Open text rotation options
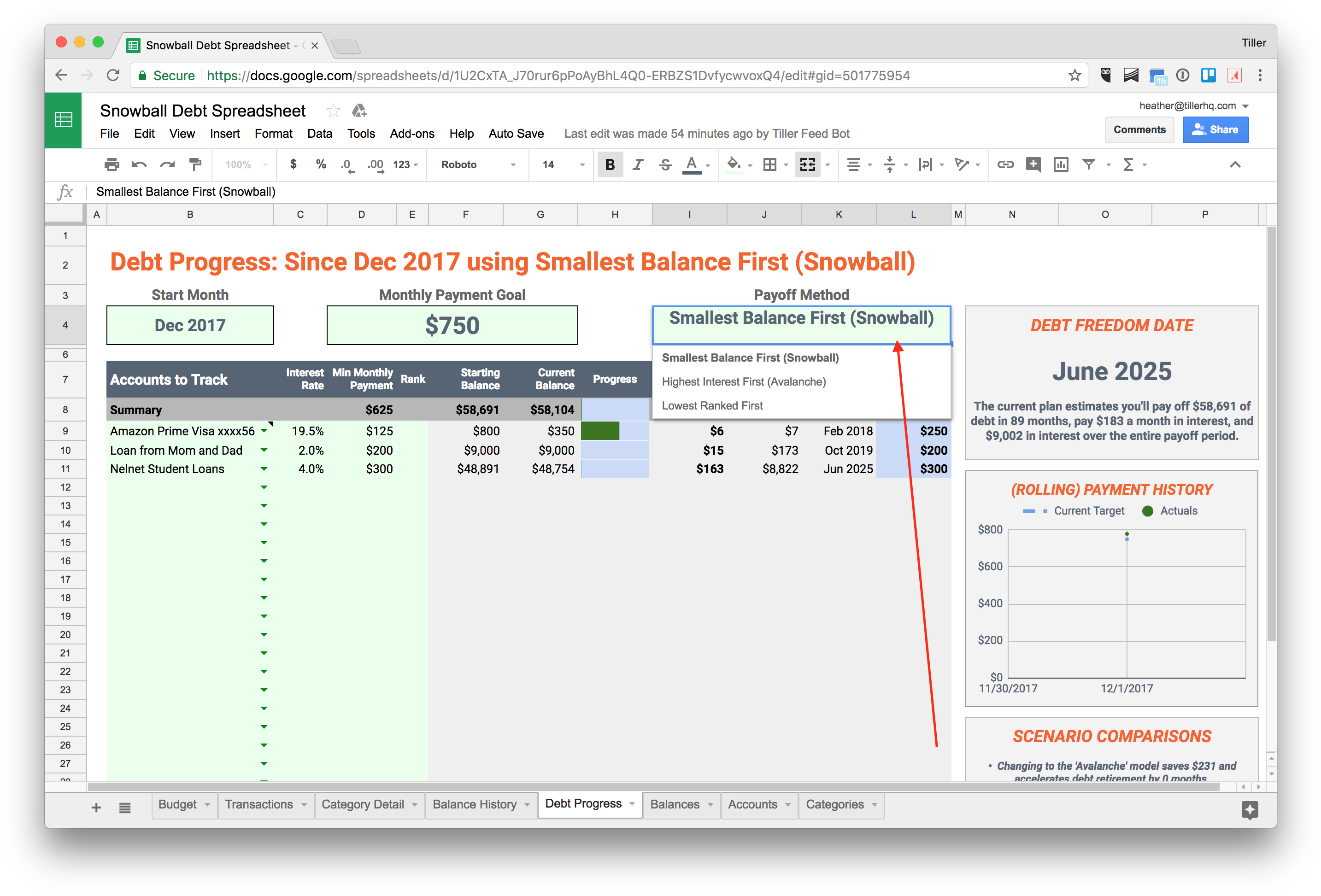Viewport: 1321px width, 896px height. point(962,165)
